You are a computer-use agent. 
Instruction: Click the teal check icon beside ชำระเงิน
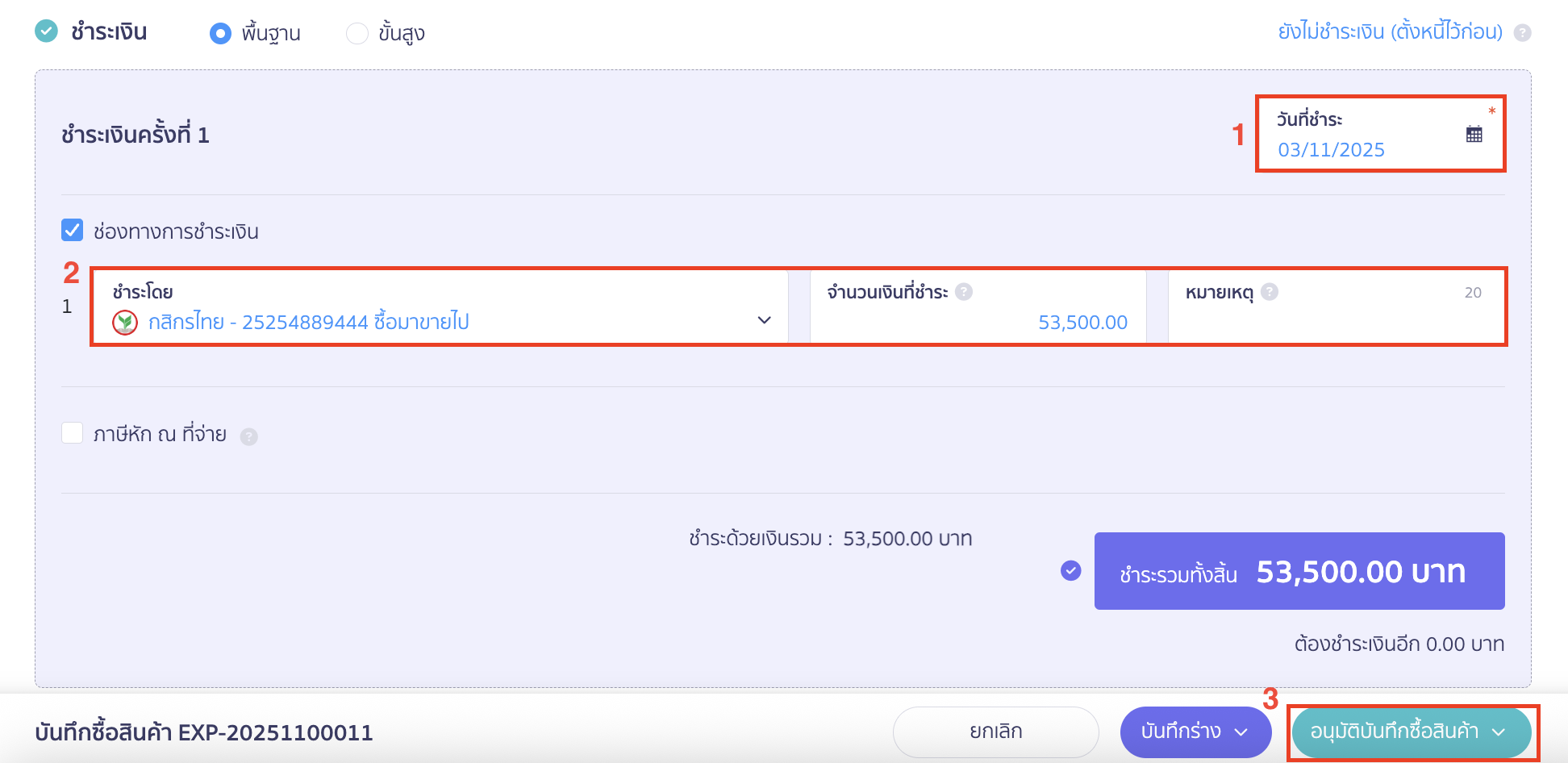(47, 31)
